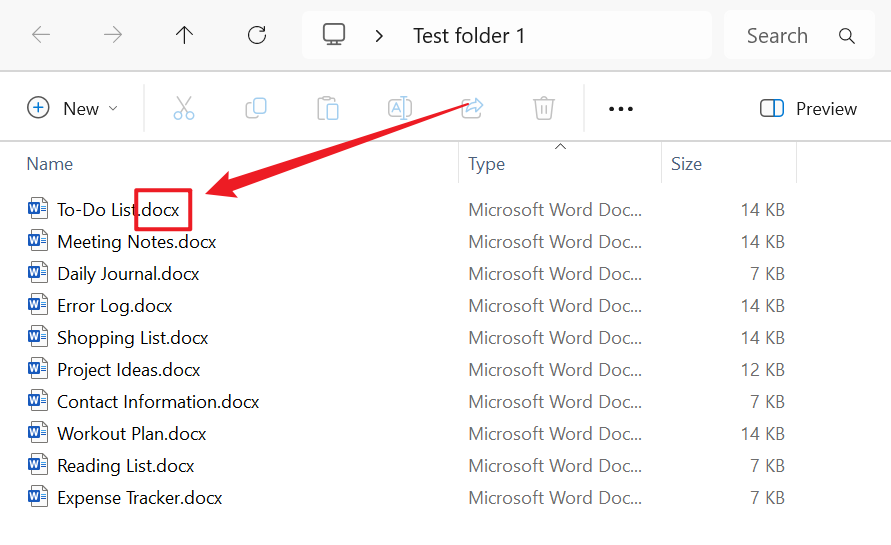Click the Forward navigation arrow

click(113, 36)
